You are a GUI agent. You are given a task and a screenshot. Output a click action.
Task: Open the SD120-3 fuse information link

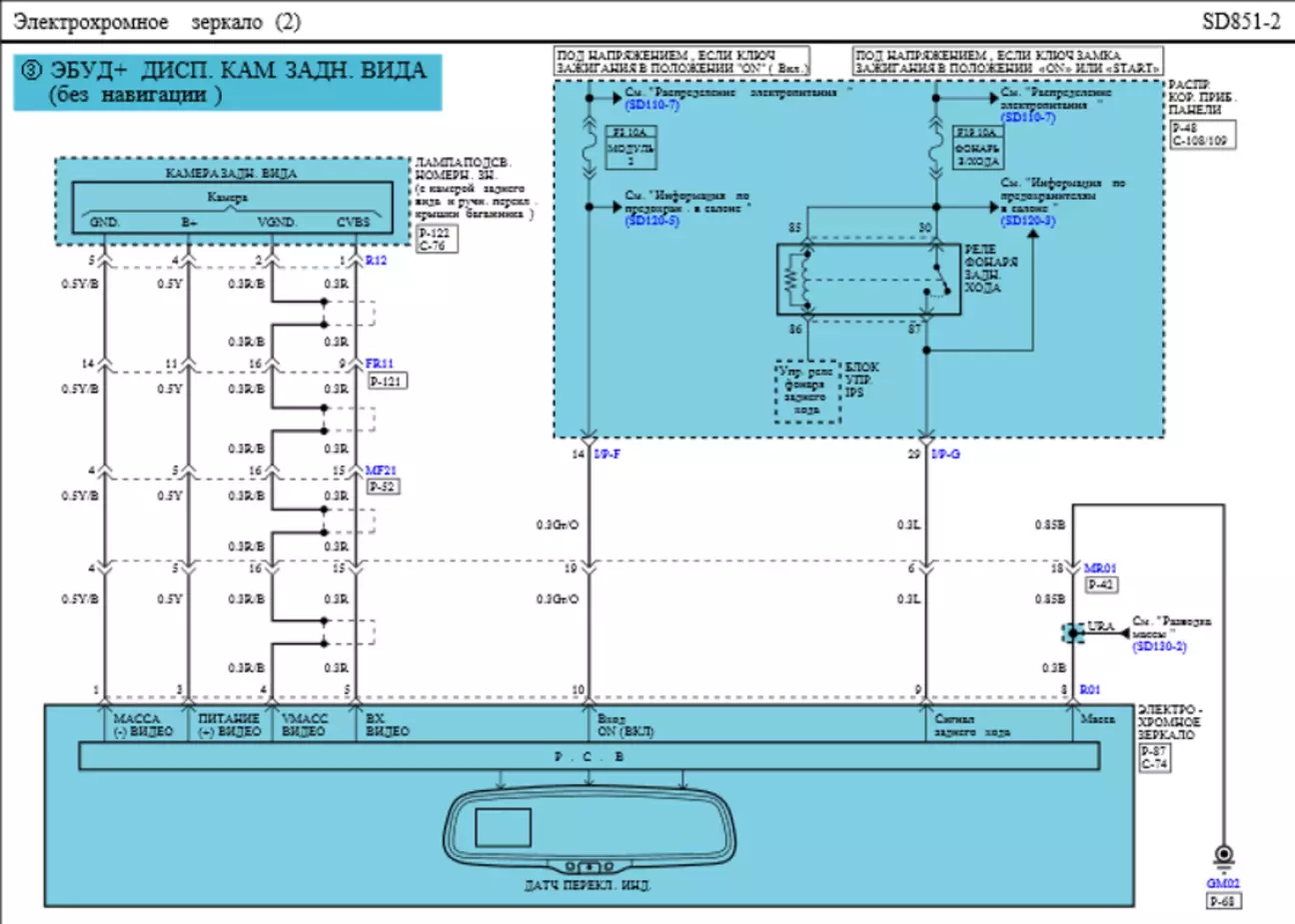[x=1027, y=221]
